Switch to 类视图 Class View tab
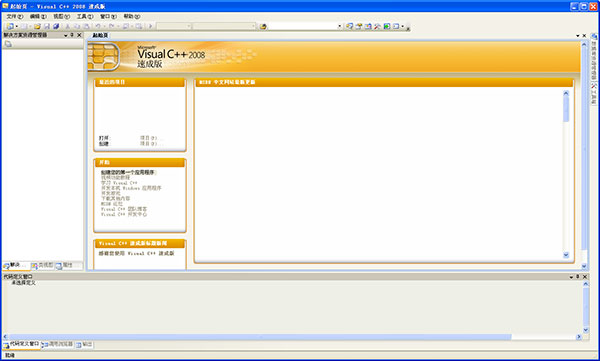Image resolution: width=600 pixels, height=361 pixels. click(x=42, y=265)
